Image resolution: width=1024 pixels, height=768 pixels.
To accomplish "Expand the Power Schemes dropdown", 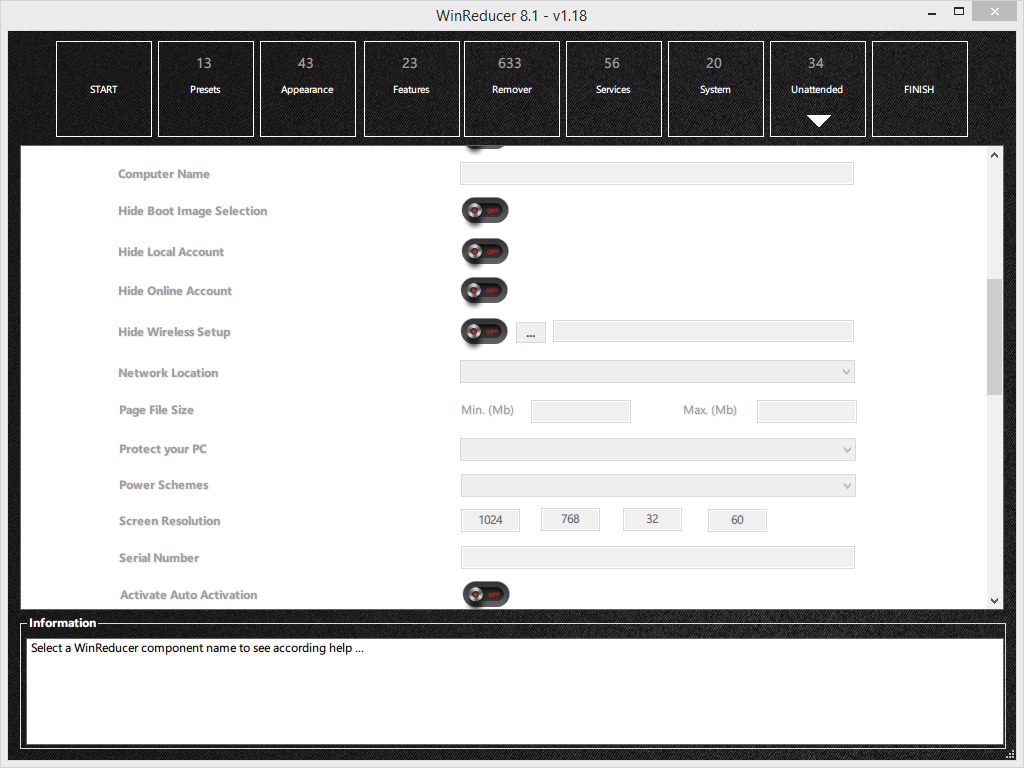I will (658, 485).
